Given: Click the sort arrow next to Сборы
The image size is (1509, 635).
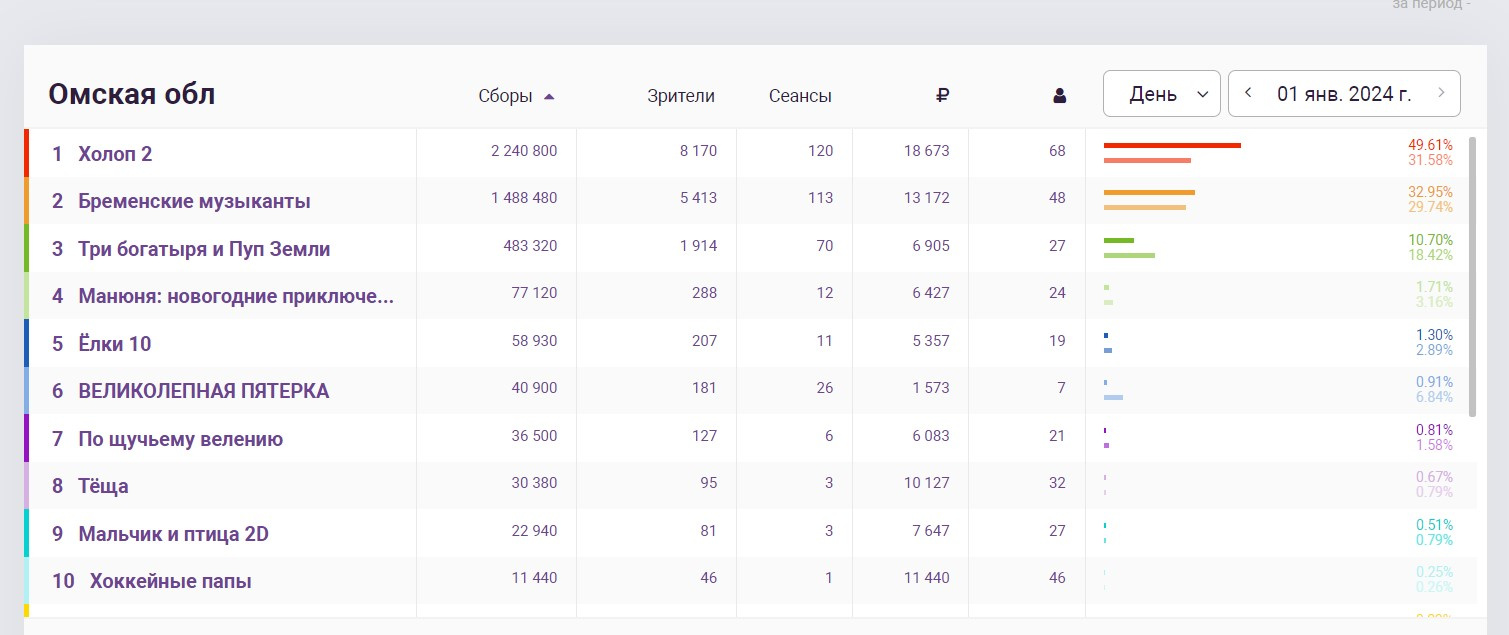Looking at the screenshot, I should coord(549,97).
